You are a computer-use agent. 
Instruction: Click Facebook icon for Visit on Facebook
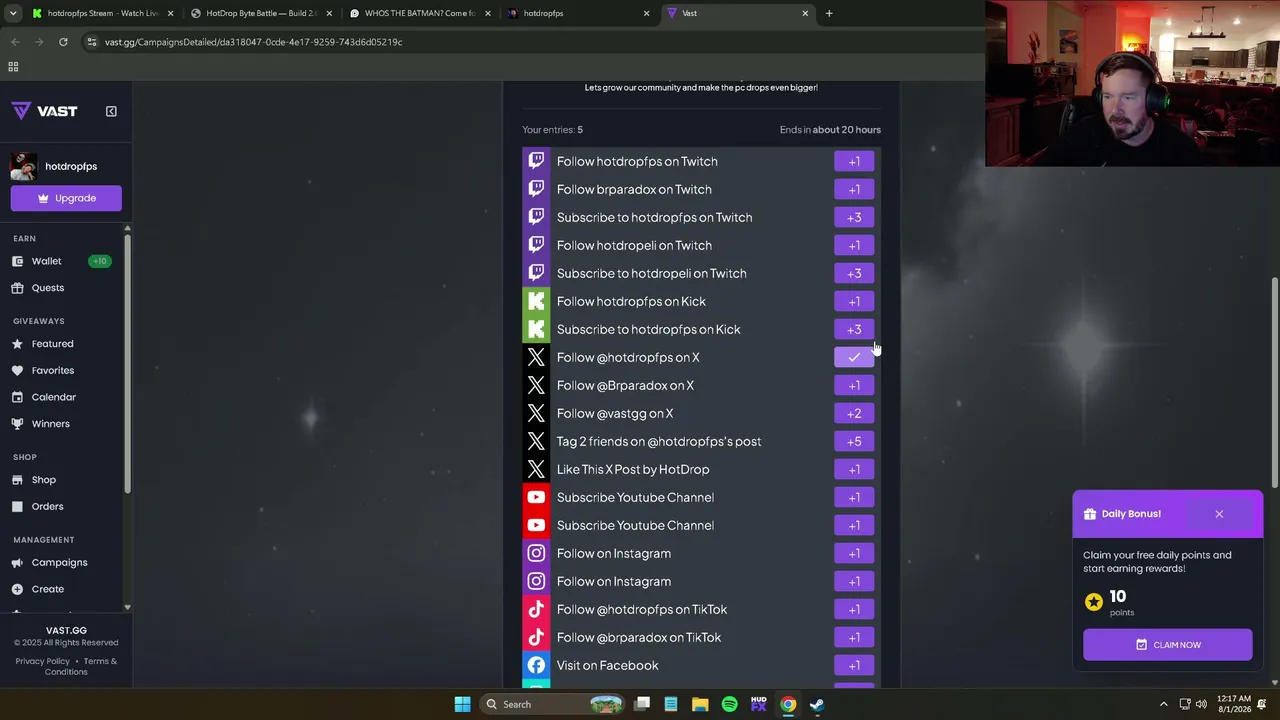(x=536, y=665)
